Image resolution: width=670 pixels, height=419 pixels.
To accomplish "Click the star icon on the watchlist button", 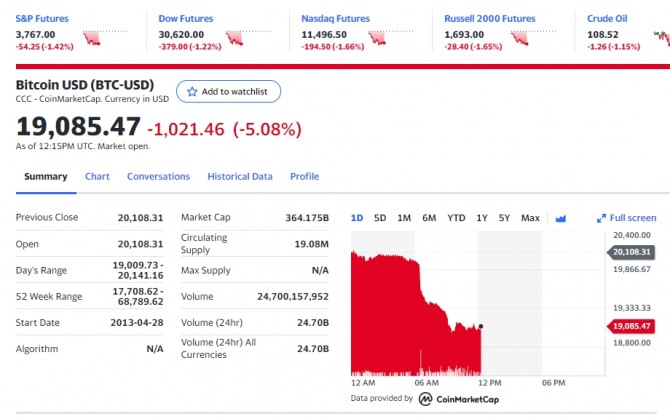I will 192,91.
